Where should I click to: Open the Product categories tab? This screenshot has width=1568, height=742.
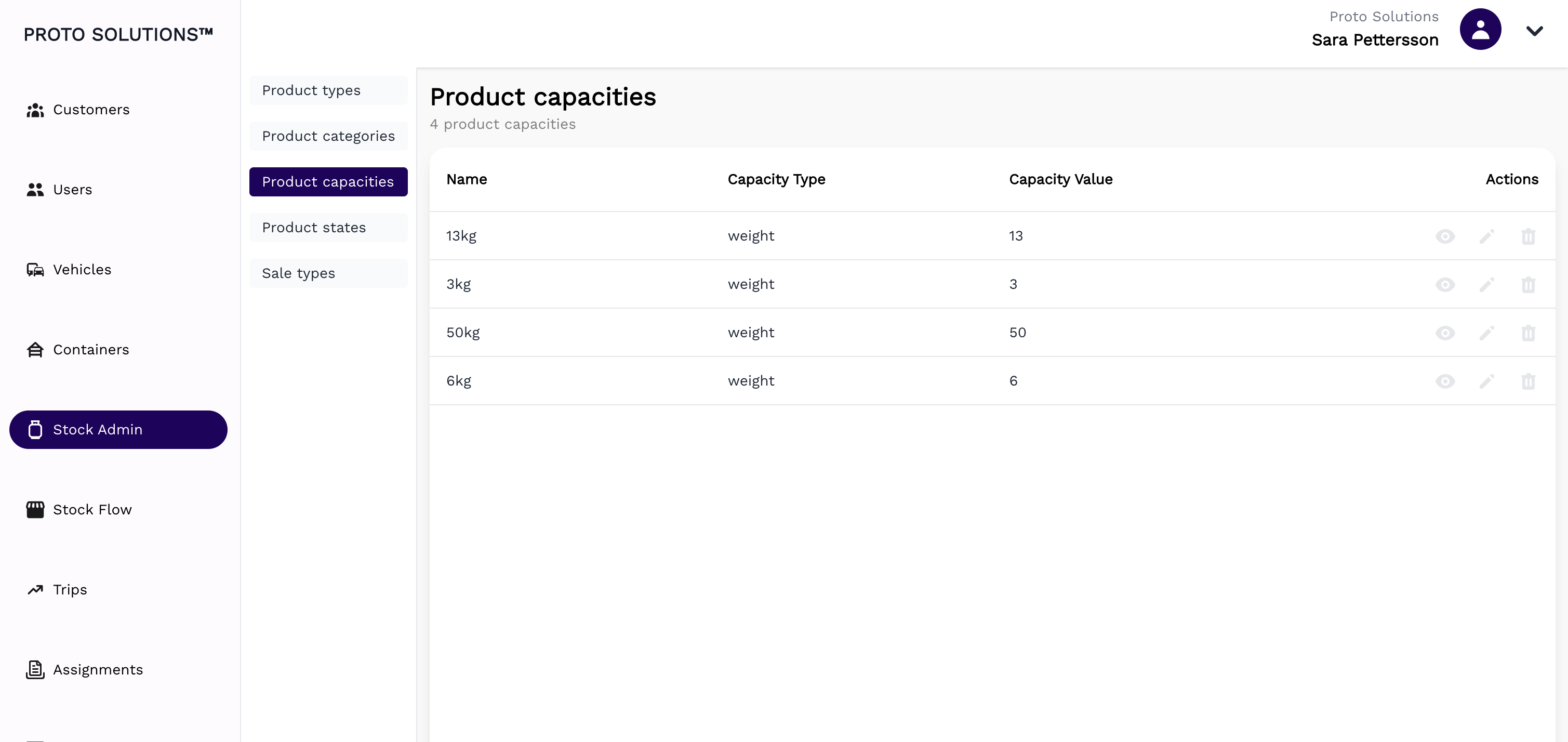pyautogui.click(x=328, y=136)
